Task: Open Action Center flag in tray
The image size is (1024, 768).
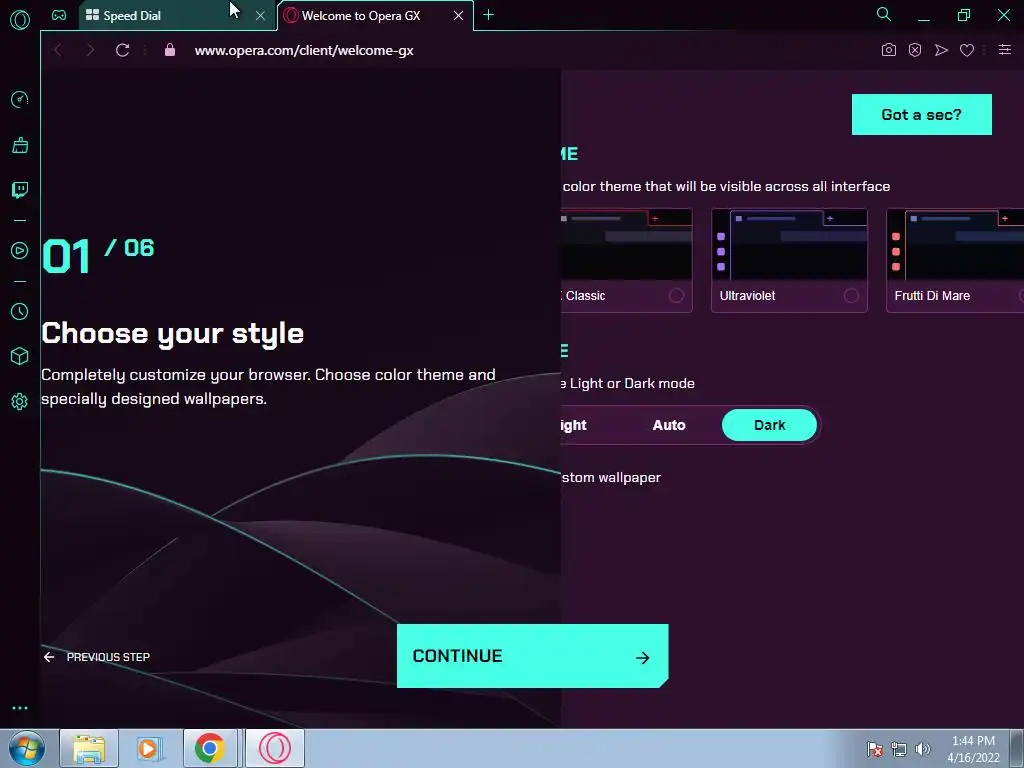Action: pyautogui.click(x=874, y=749)
